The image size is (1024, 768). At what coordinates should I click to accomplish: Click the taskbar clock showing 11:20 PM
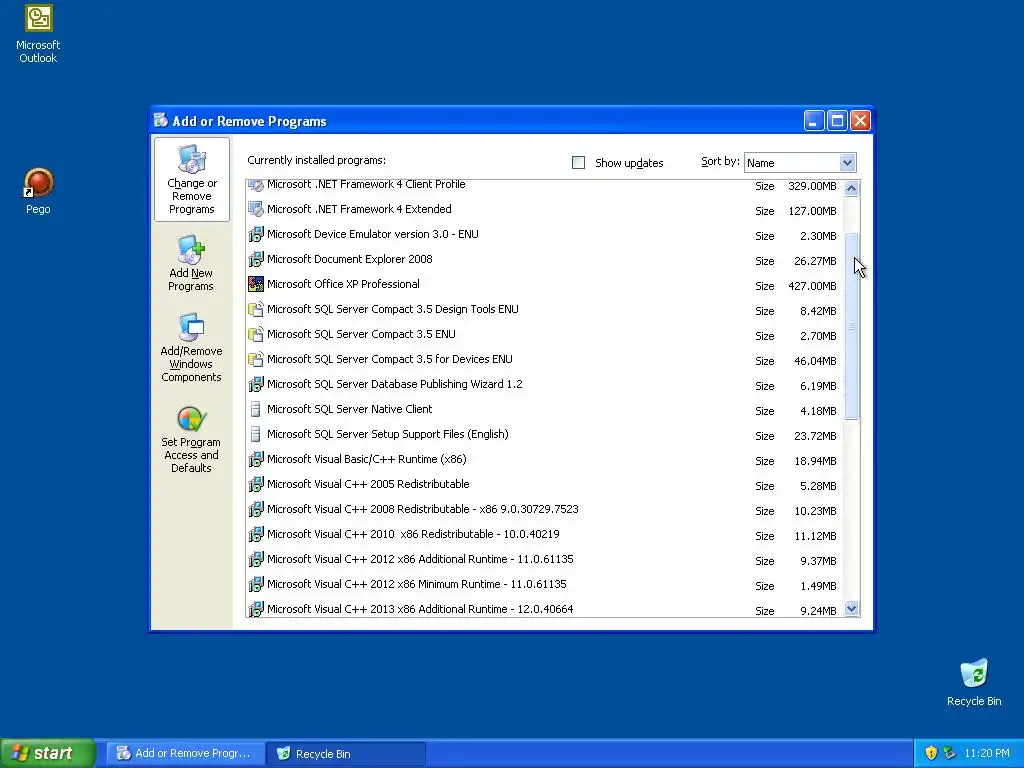(x=987, y=754)
